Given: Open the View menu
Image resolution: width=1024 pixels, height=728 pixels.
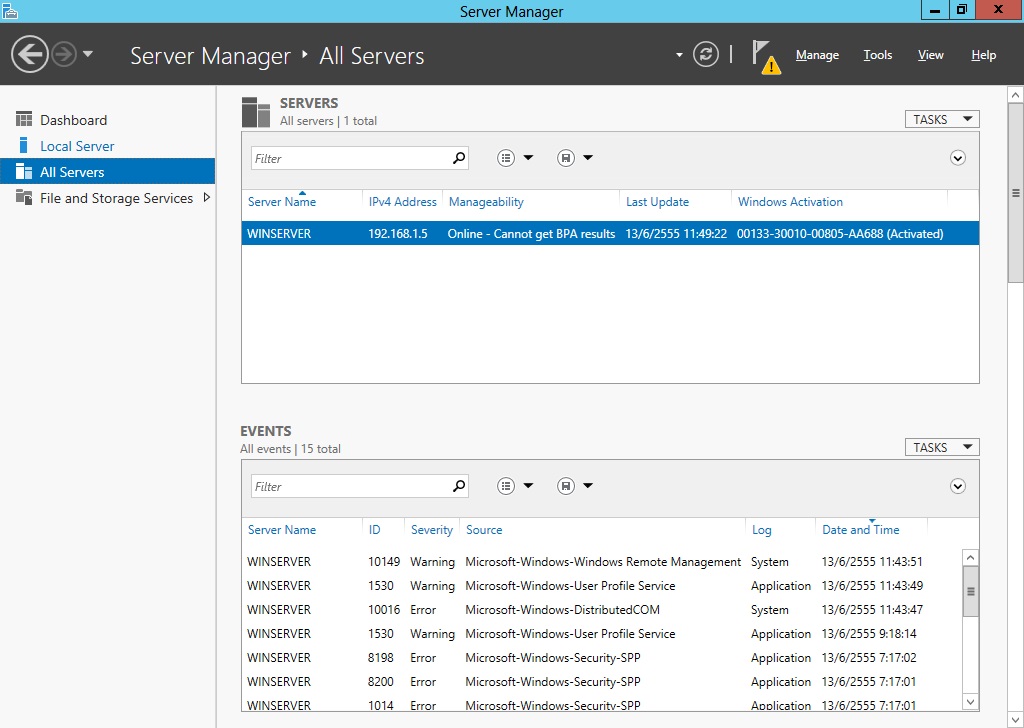Looking at the screenshot, I should 931,55.
